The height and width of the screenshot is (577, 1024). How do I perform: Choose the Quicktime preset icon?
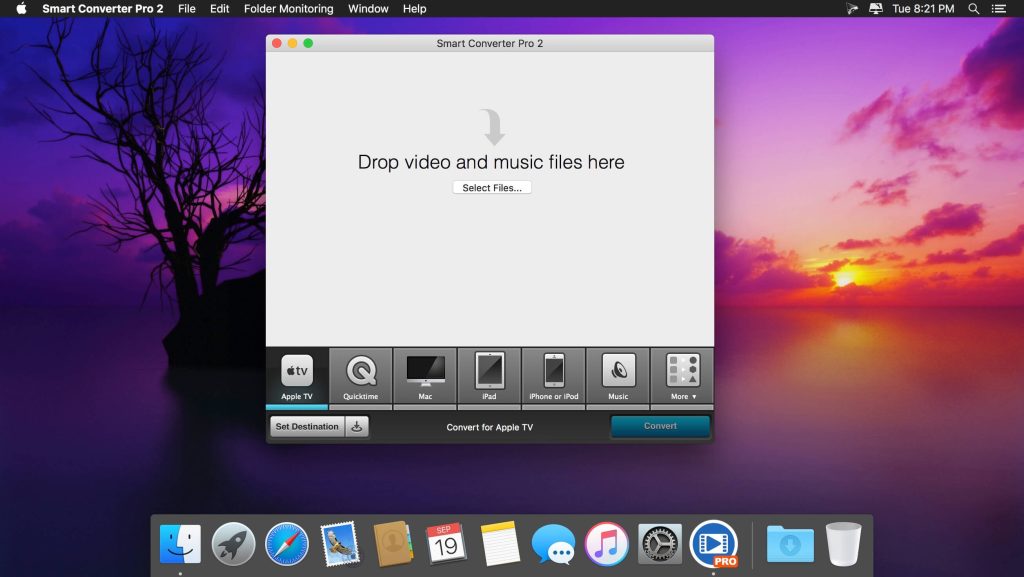(361, 376)
